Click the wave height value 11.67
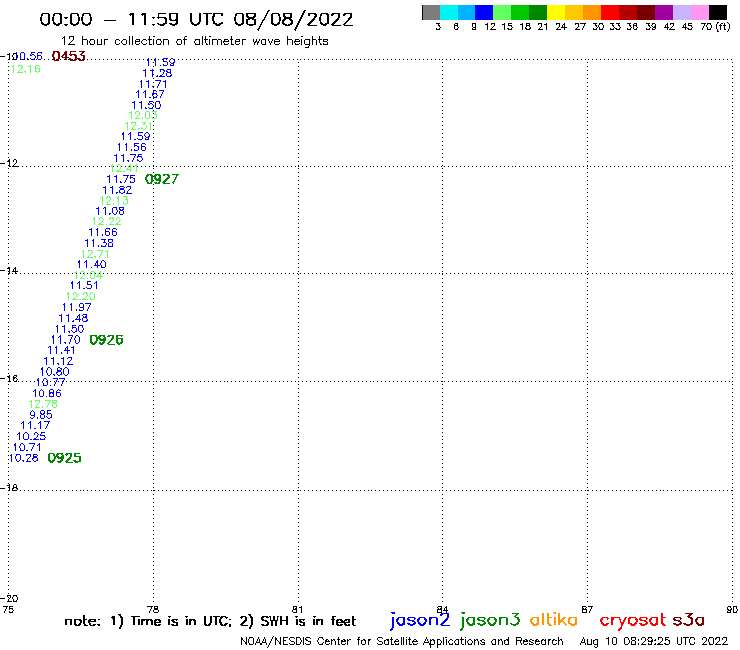Image resolution: width=740 pixels, height=650 pixels. click(x=150, y=94)
